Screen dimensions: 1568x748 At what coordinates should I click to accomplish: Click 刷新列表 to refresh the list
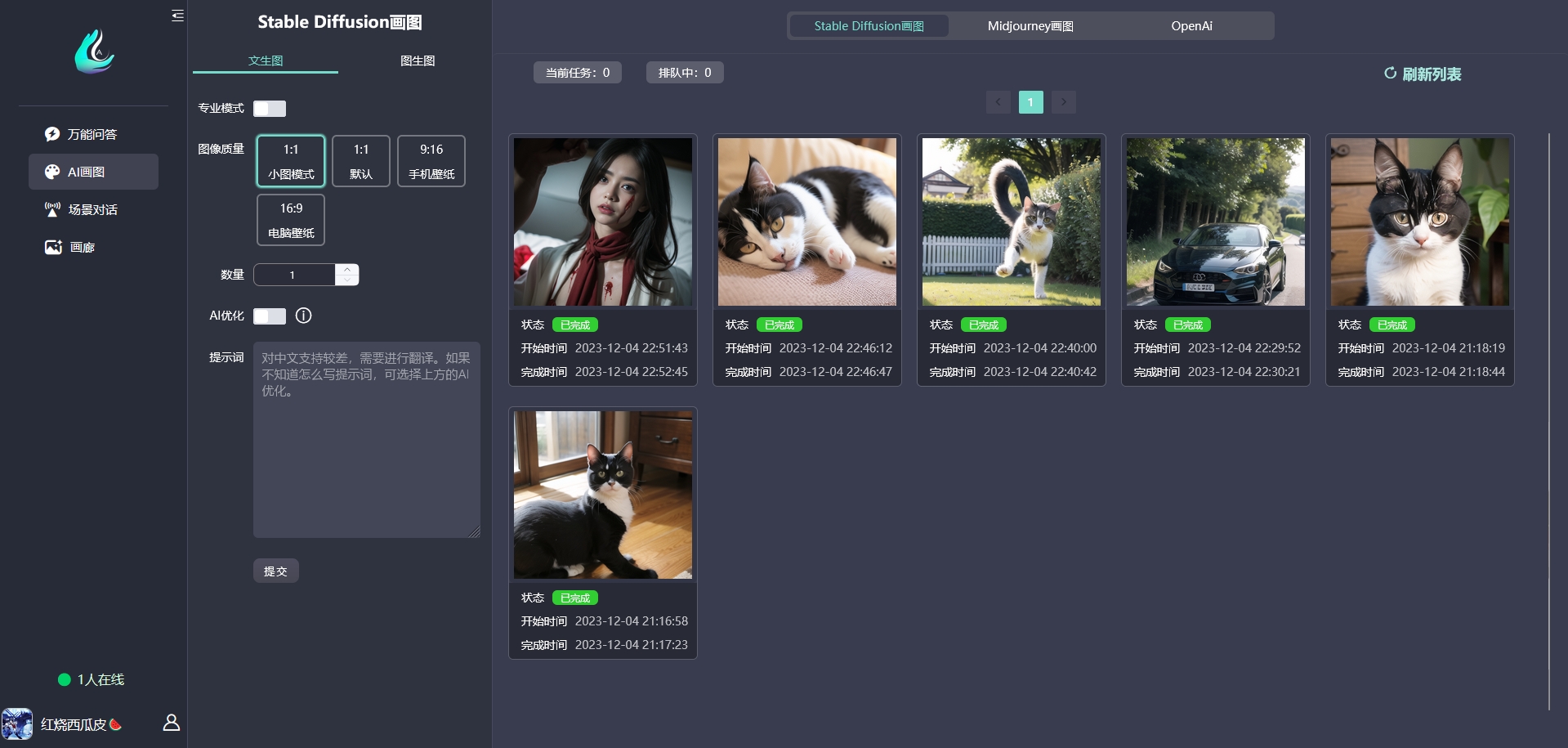click(1423, 74)
